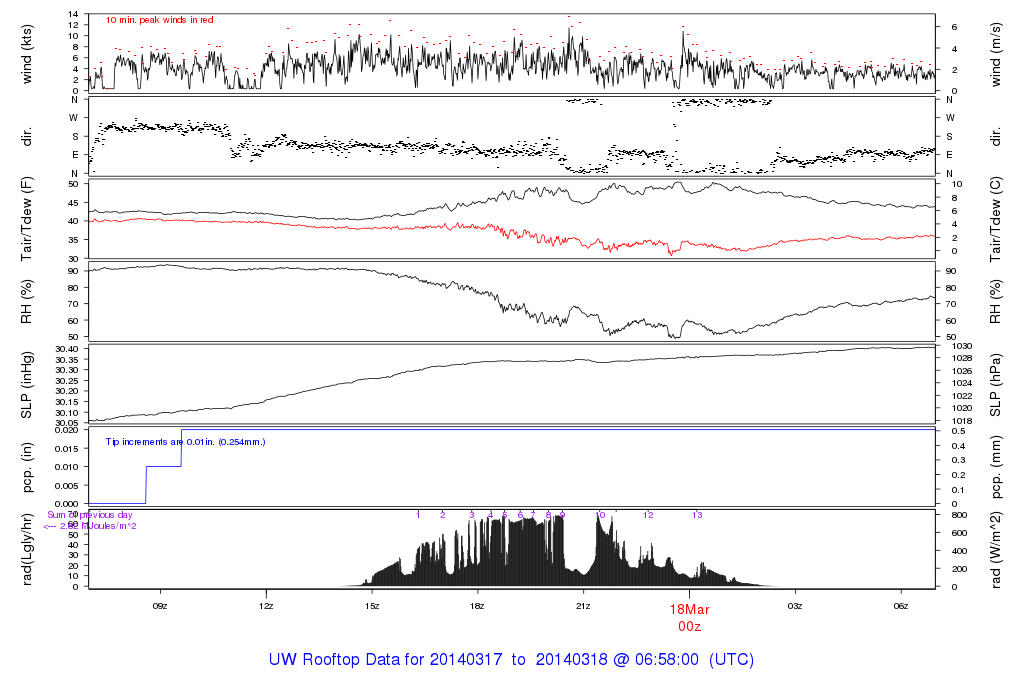Click the '09z' time axis tick label
The width and height of the screenshot is (1024, 700).
[x=160, y=606]
